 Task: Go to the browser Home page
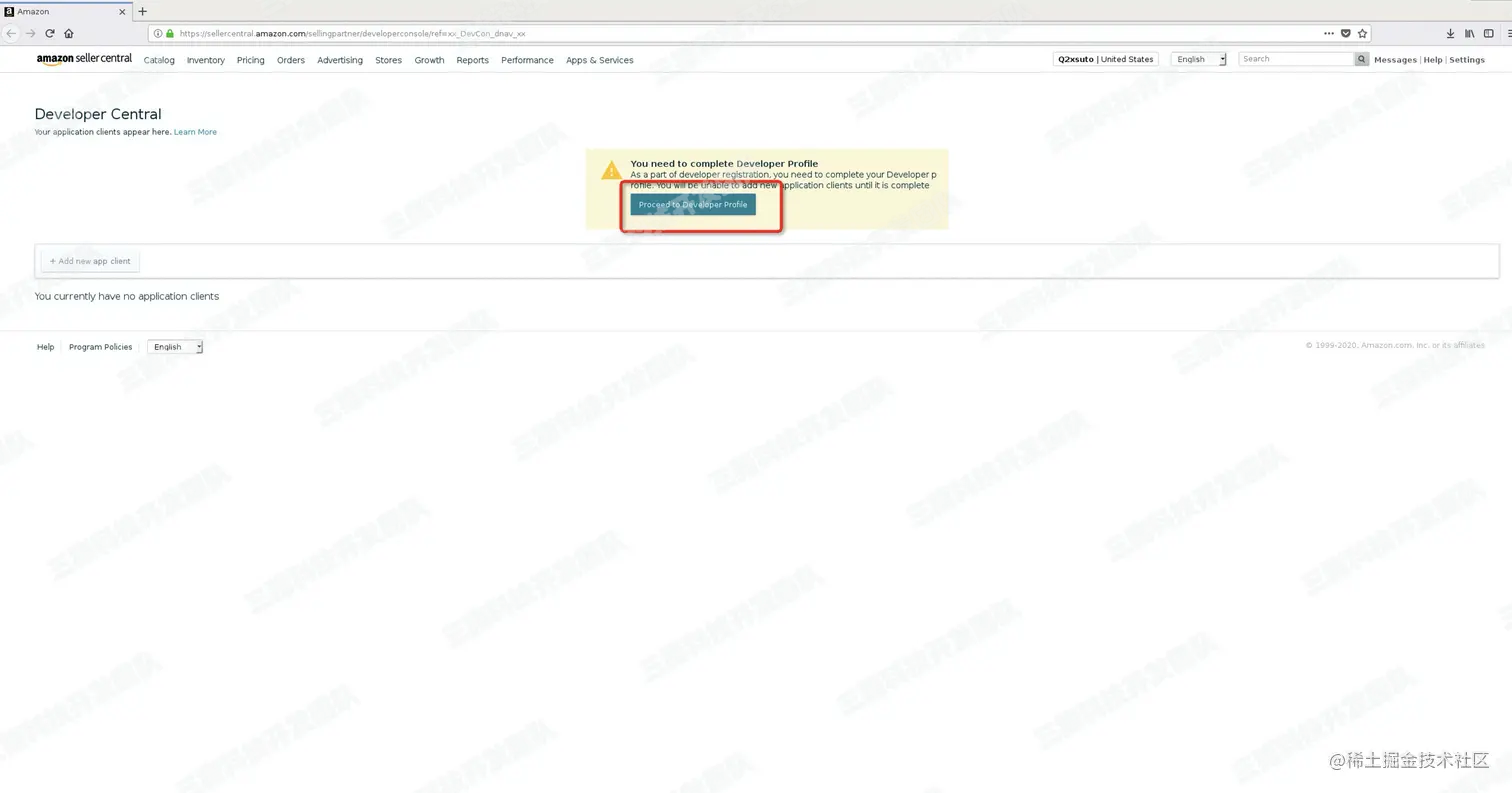[x=68, y=33]
